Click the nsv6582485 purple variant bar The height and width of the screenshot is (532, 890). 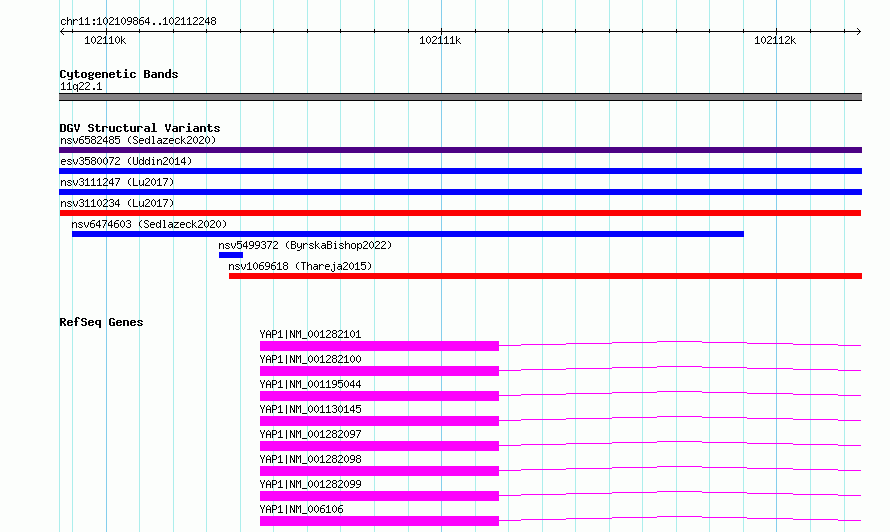[x=460, y=150]
